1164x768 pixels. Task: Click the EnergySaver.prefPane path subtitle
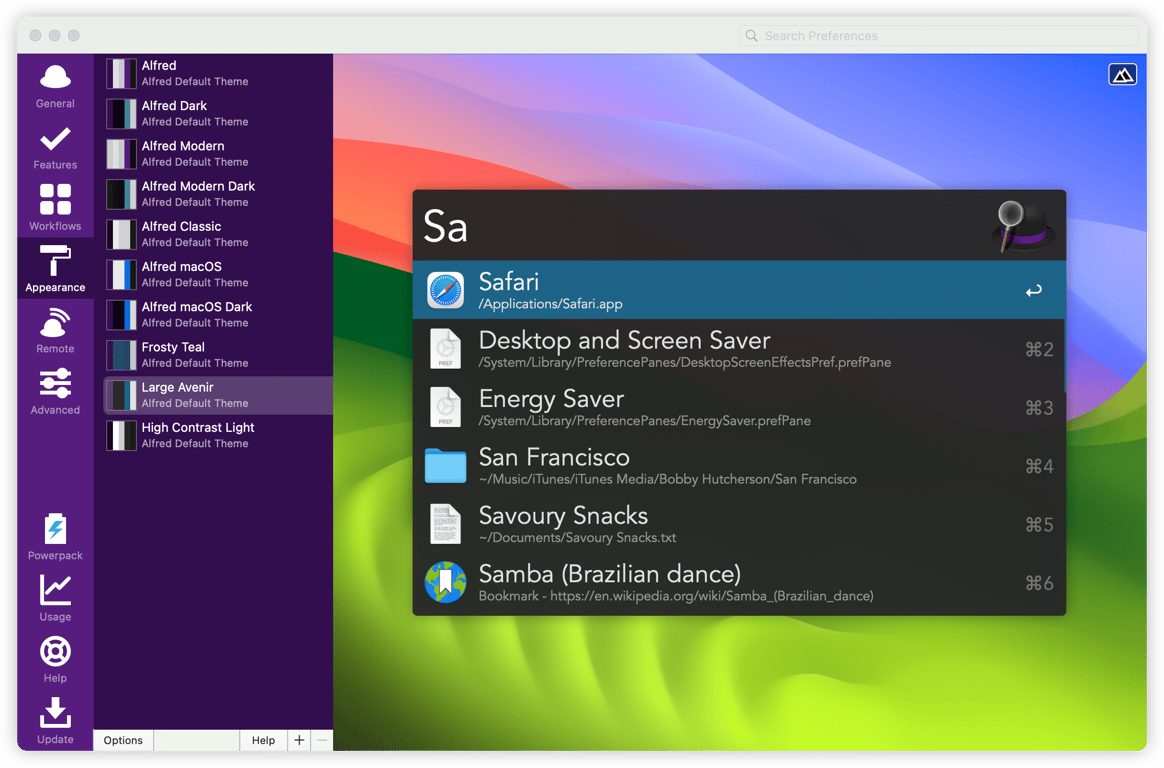coord(645,421)
